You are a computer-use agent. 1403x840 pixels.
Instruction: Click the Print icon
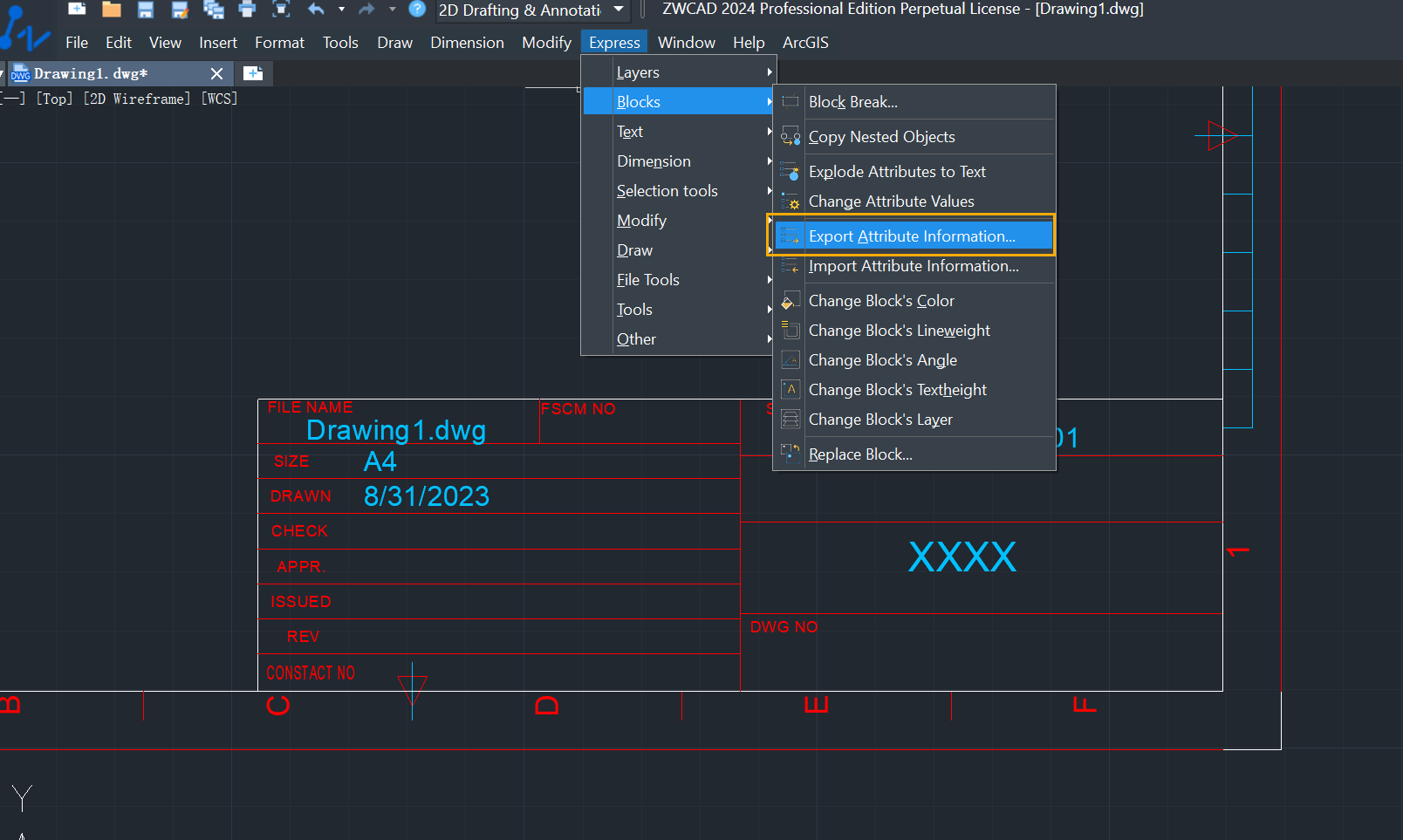[247, 10]
